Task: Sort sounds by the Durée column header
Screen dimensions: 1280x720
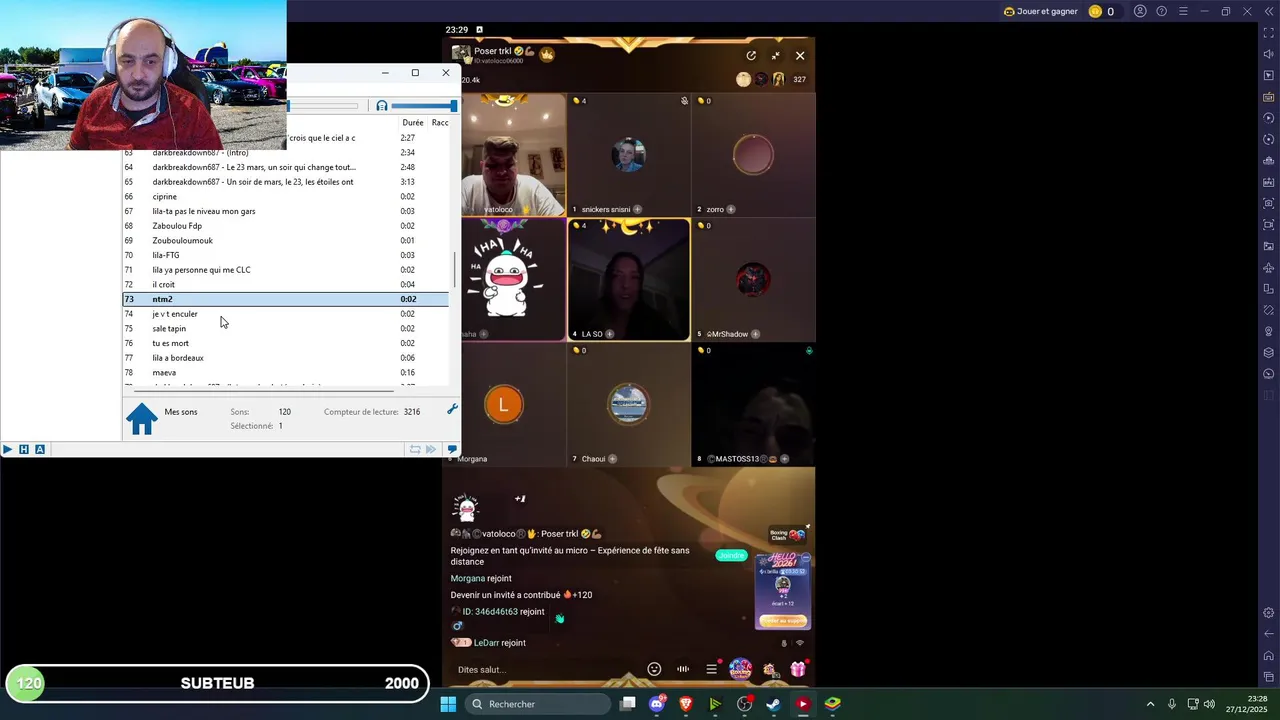Action: (413, 123)
